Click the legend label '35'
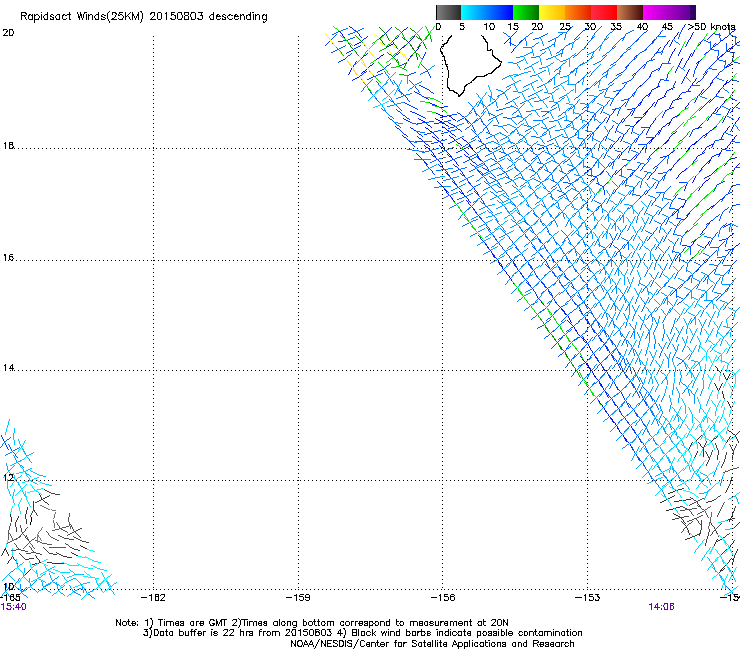 tap(616, 27)
